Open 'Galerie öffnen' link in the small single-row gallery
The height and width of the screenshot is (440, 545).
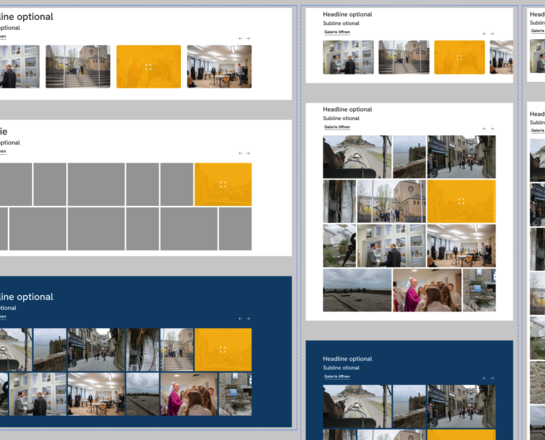337,32
